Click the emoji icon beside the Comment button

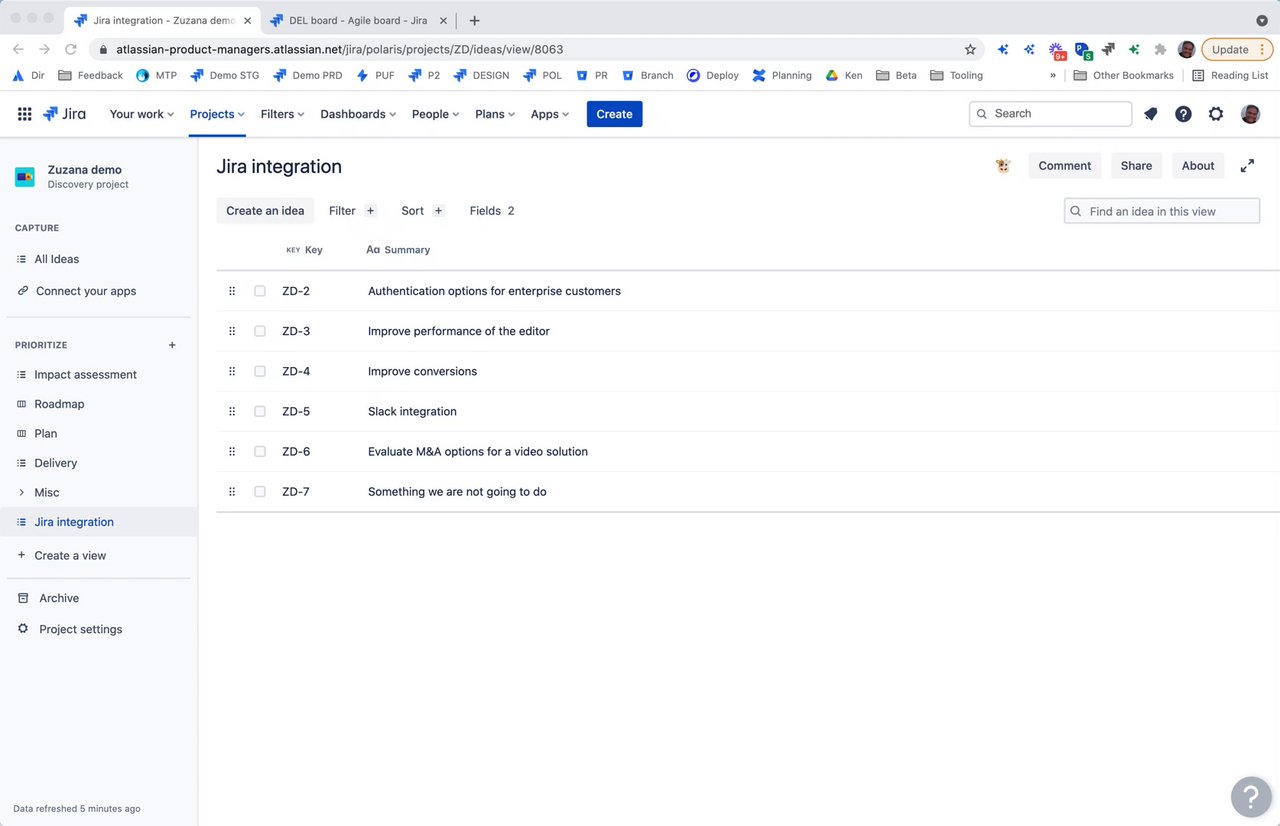1003,166
